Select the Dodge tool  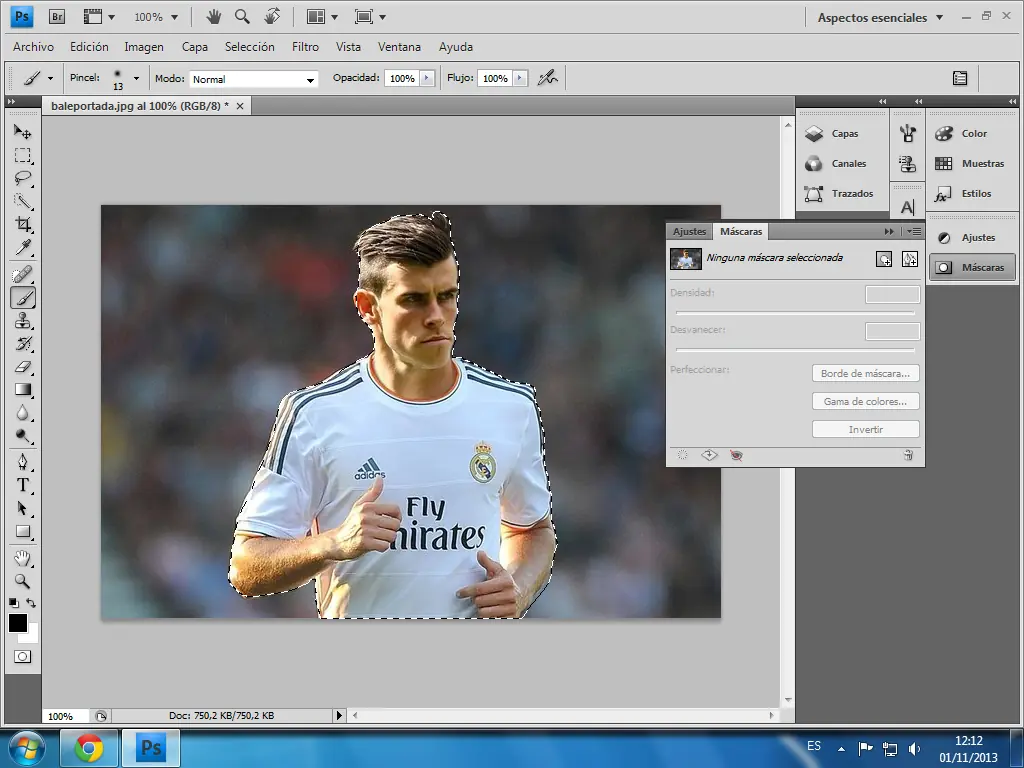(23, 436)
